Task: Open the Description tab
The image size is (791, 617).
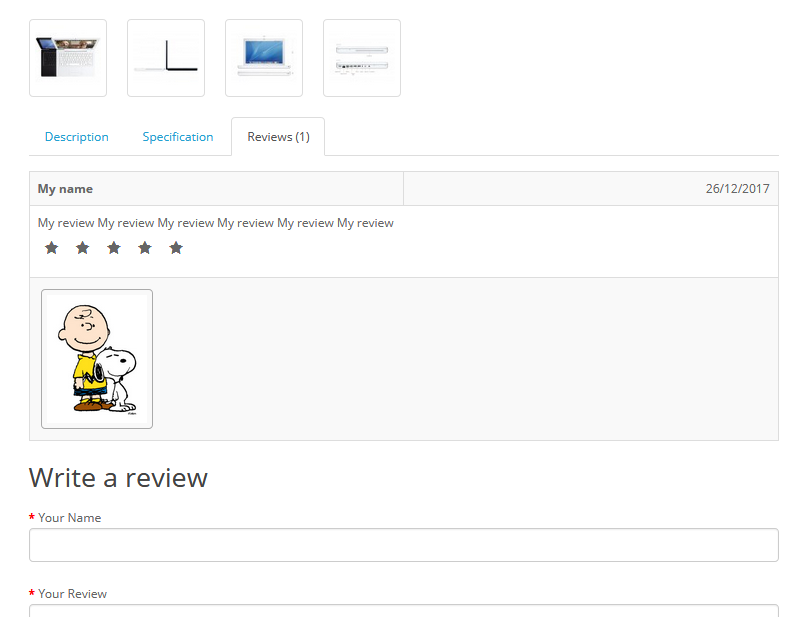Action: [77, 137]
